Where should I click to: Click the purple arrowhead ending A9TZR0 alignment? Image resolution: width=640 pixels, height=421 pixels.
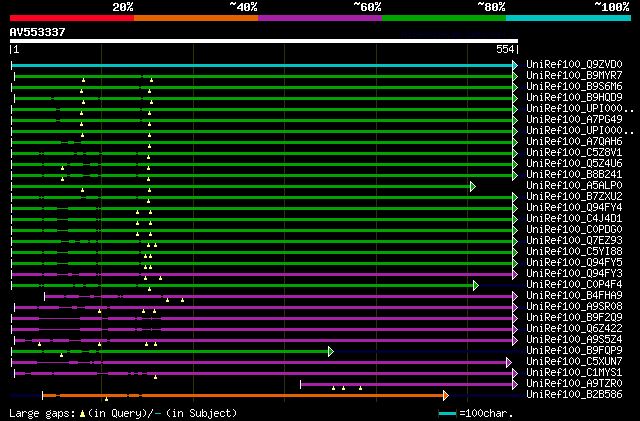point(515,384)
